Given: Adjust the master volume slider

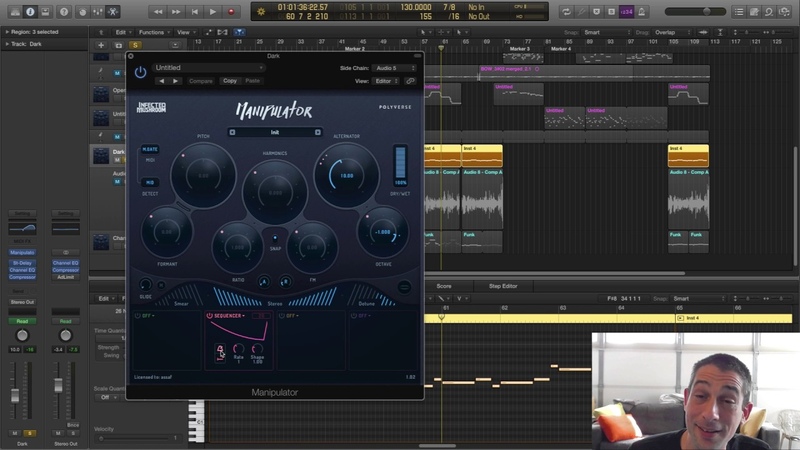Looking at the screenshot, I should [695, 11].
